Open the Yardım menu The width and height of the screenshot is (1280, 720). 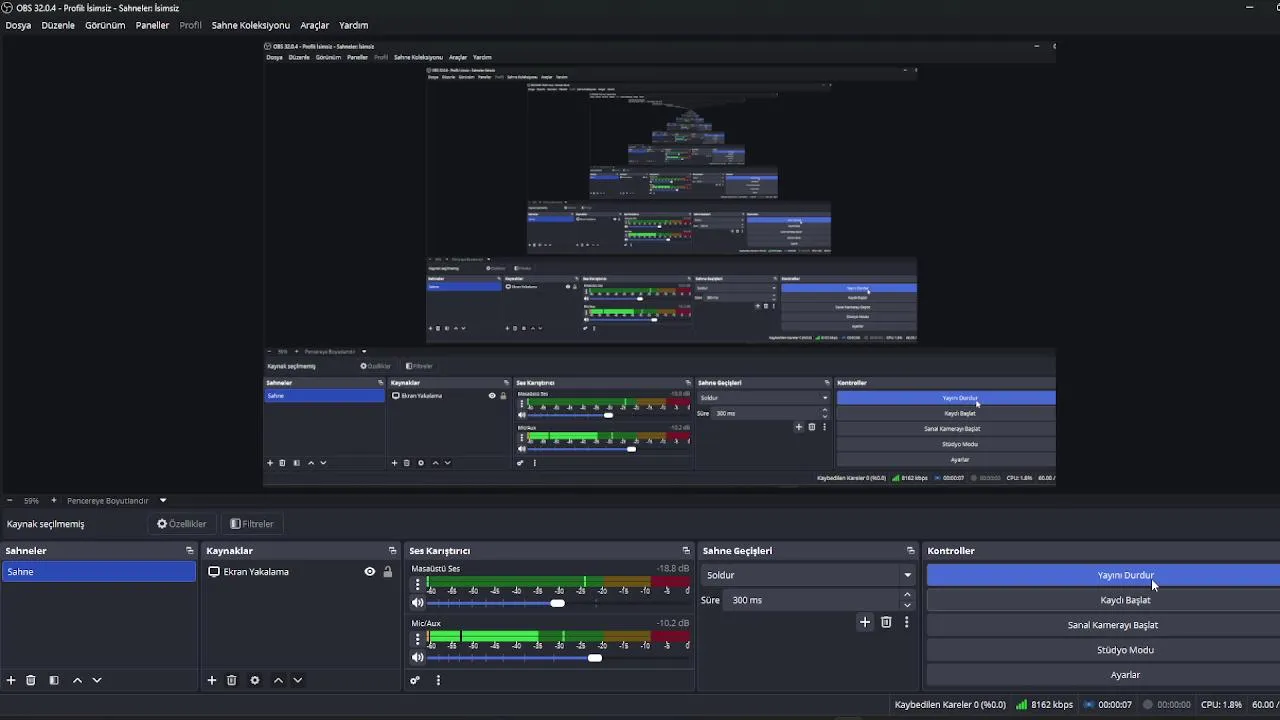point(353,25)
